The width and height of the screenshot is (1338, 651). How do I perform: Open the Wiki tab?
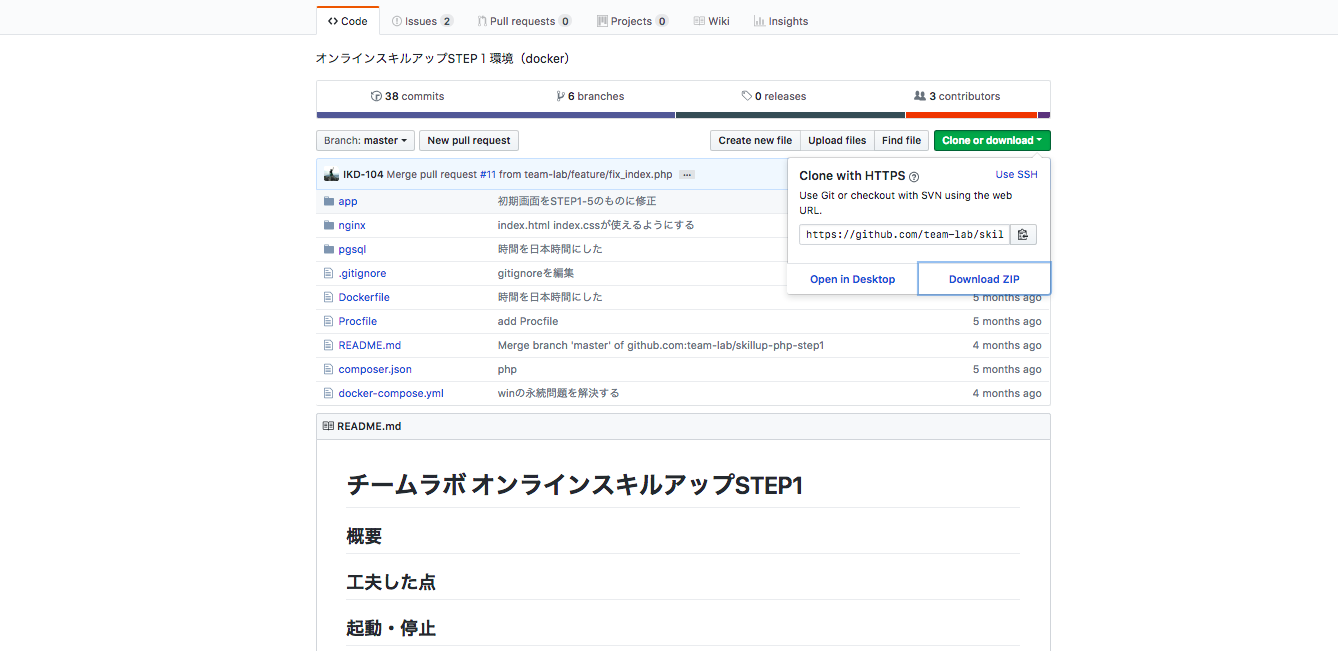tap(711, 21)
